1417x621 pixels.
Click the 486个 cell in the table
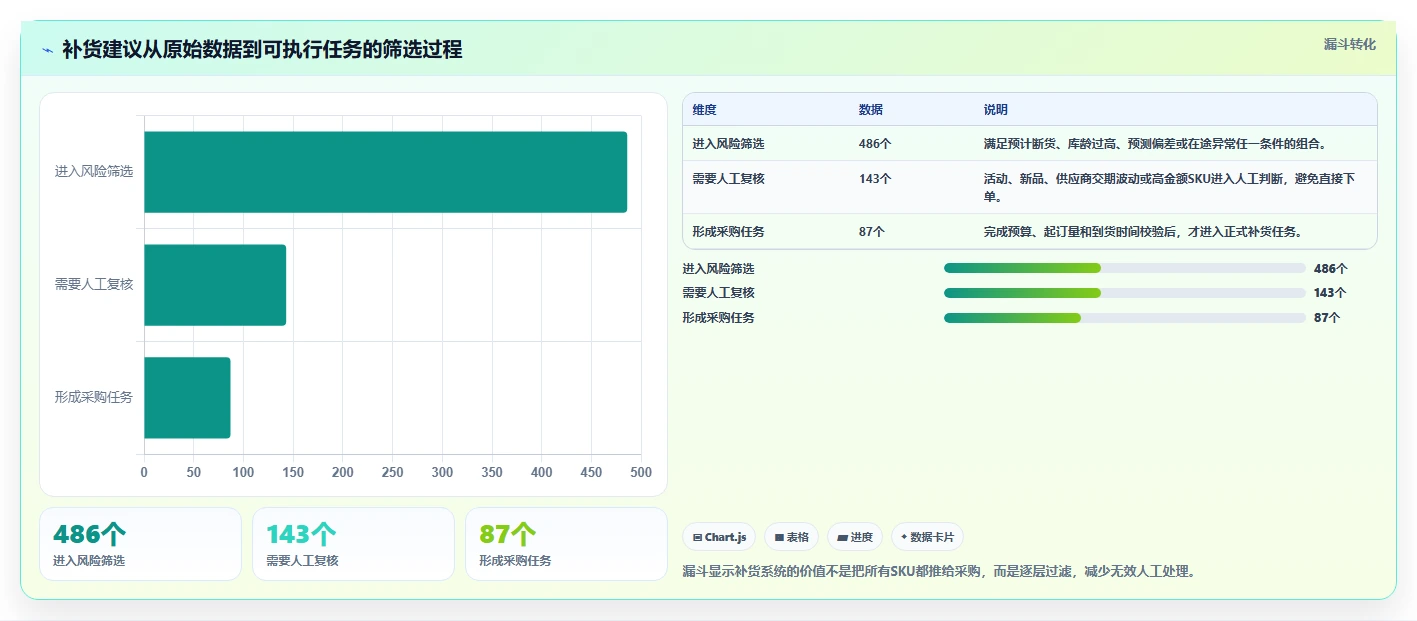[874, 144]
